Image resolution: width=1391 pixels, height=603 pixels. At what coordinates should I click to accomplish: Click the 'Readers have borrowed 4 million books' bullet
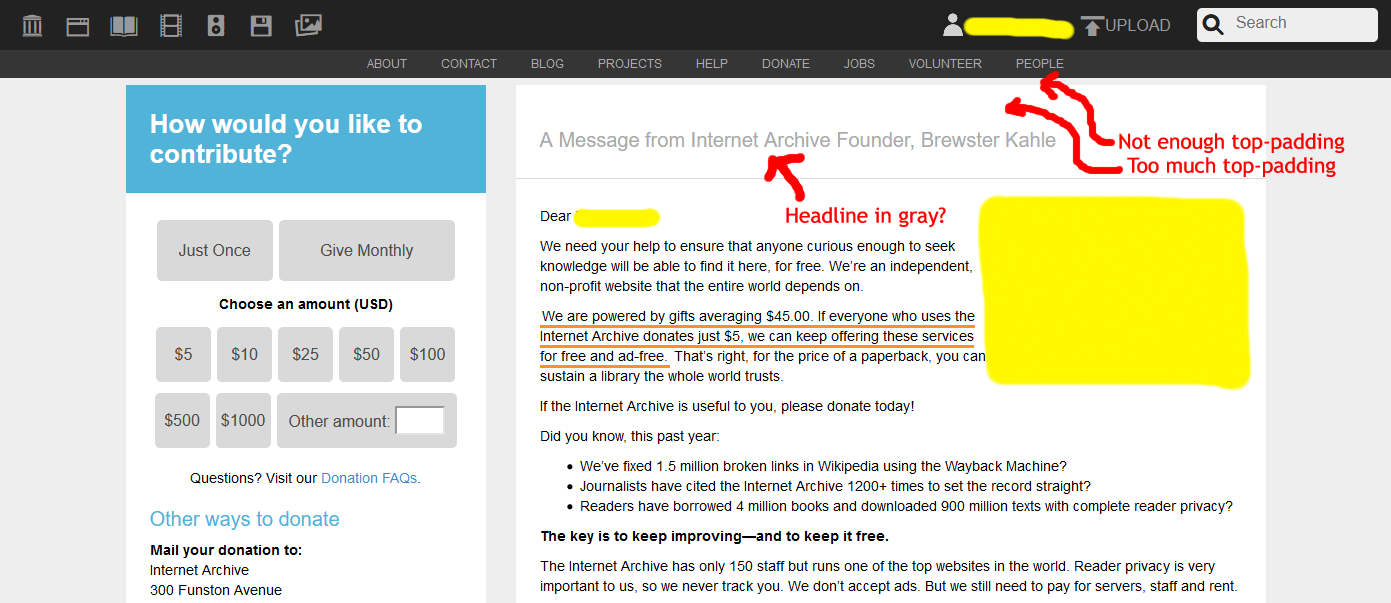pyautogui.click(x=906, y=506)
